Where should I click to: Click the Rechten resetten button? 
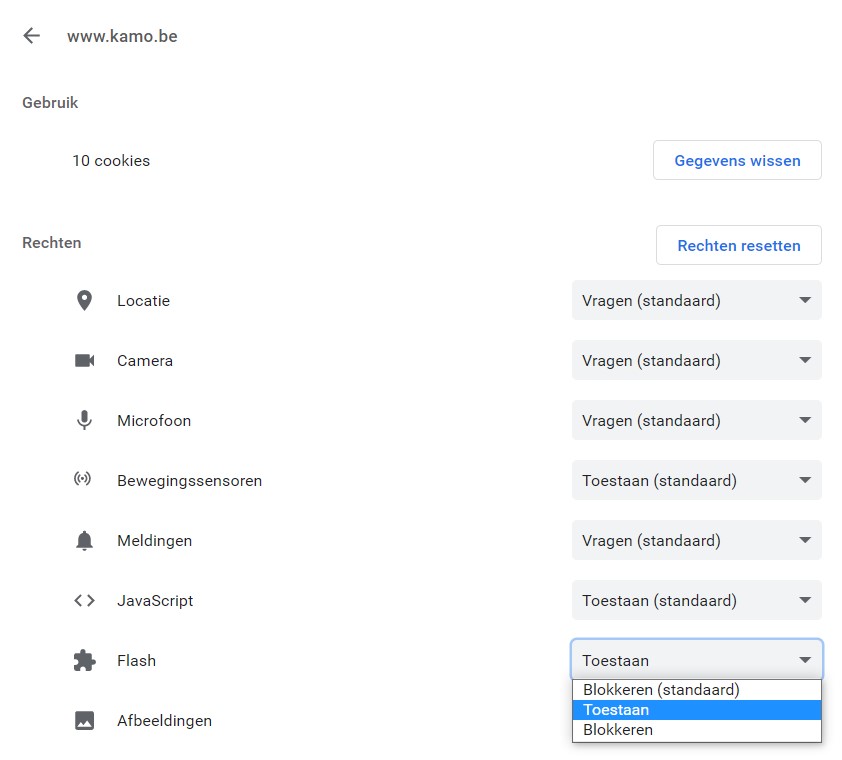tap(739, 245)
